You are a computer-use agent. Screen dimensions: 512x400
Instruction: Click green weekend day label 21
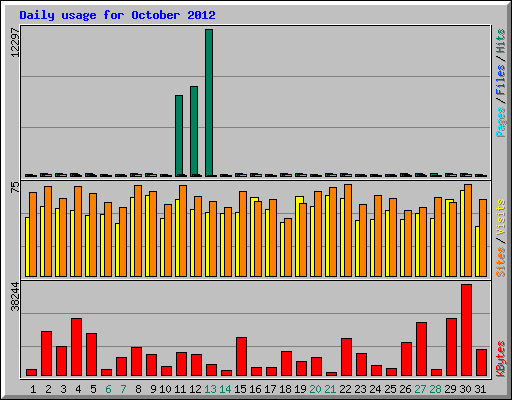330,389
